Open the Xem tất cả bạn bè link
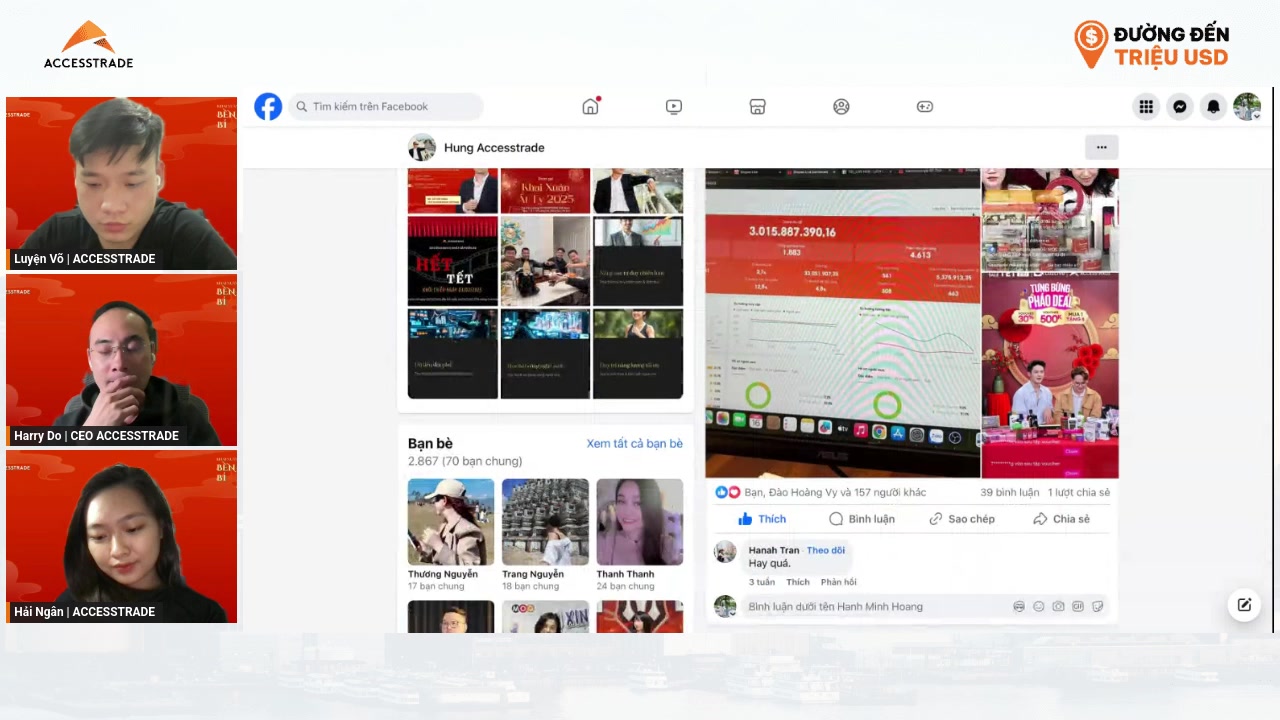 coord(634,444)
